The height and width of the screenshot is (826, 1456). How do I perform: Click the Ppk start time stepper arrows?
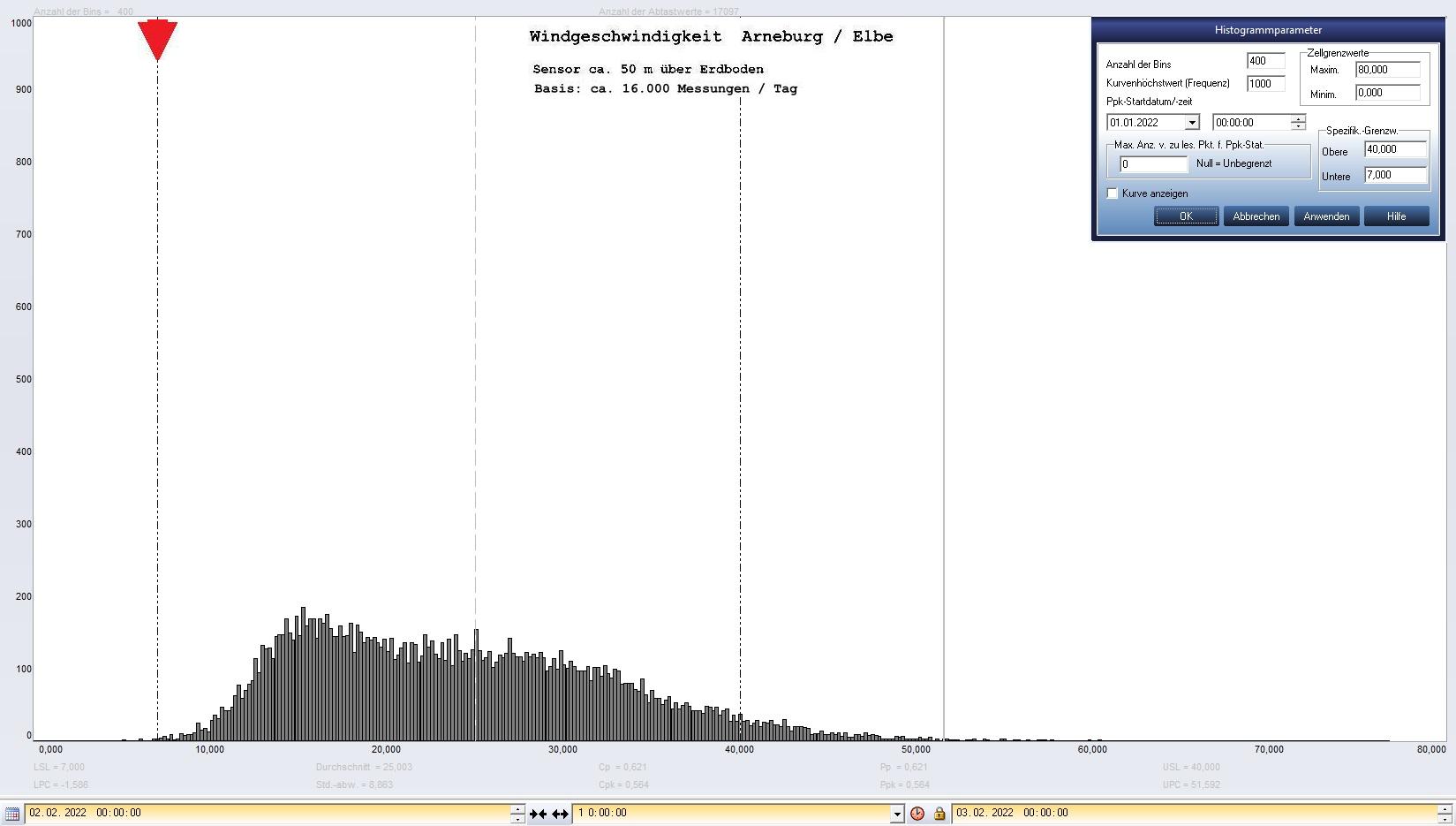(1298, 123)
